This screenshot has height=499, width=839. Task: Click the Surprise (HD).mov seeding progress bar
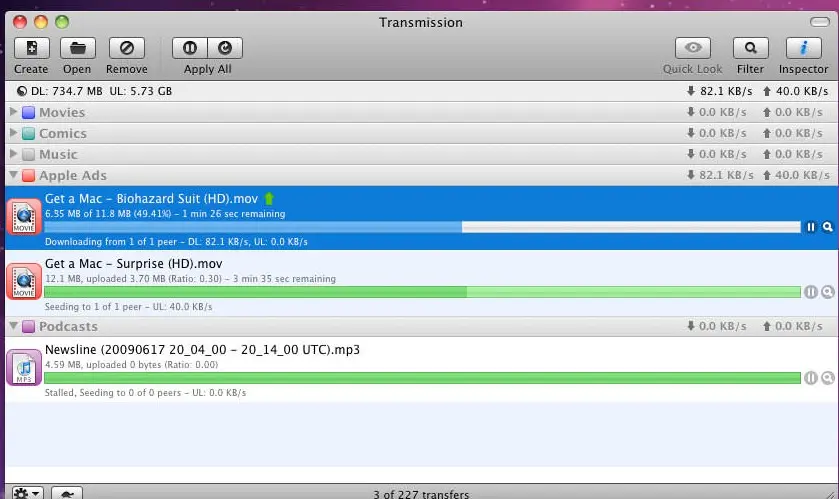click(x=422, y=291)
